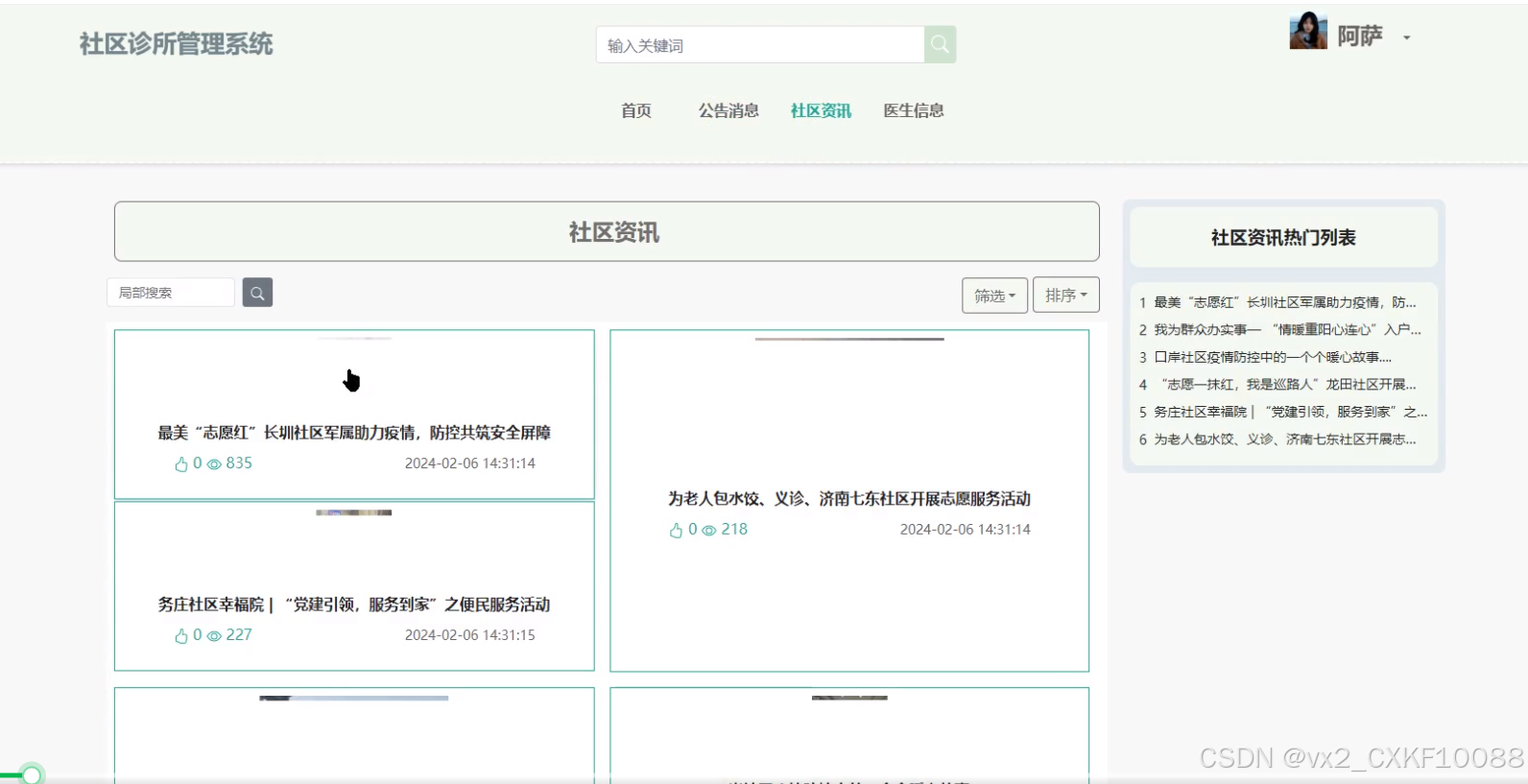Click the eye view icon showing 218
This screenshot has width=1528, height=784.
tap(709, 531)
